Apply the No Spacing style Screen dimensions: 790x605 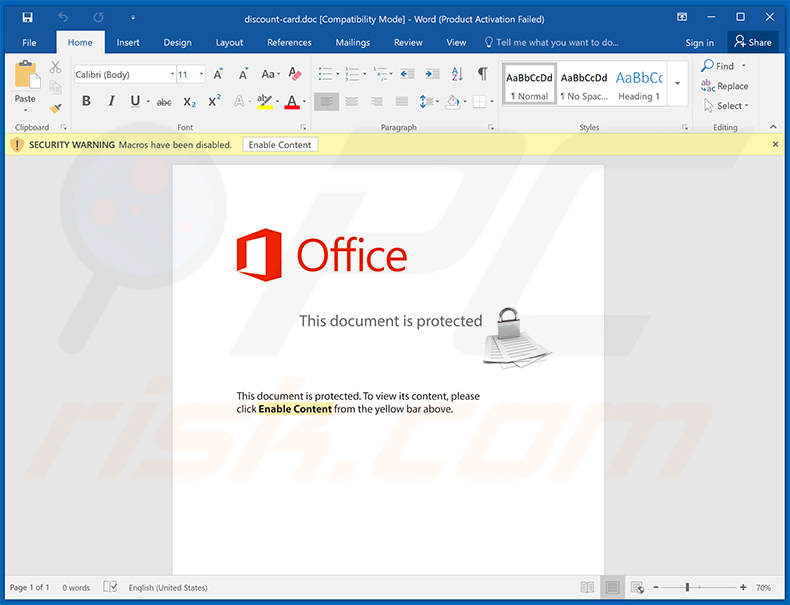(584, 84)
